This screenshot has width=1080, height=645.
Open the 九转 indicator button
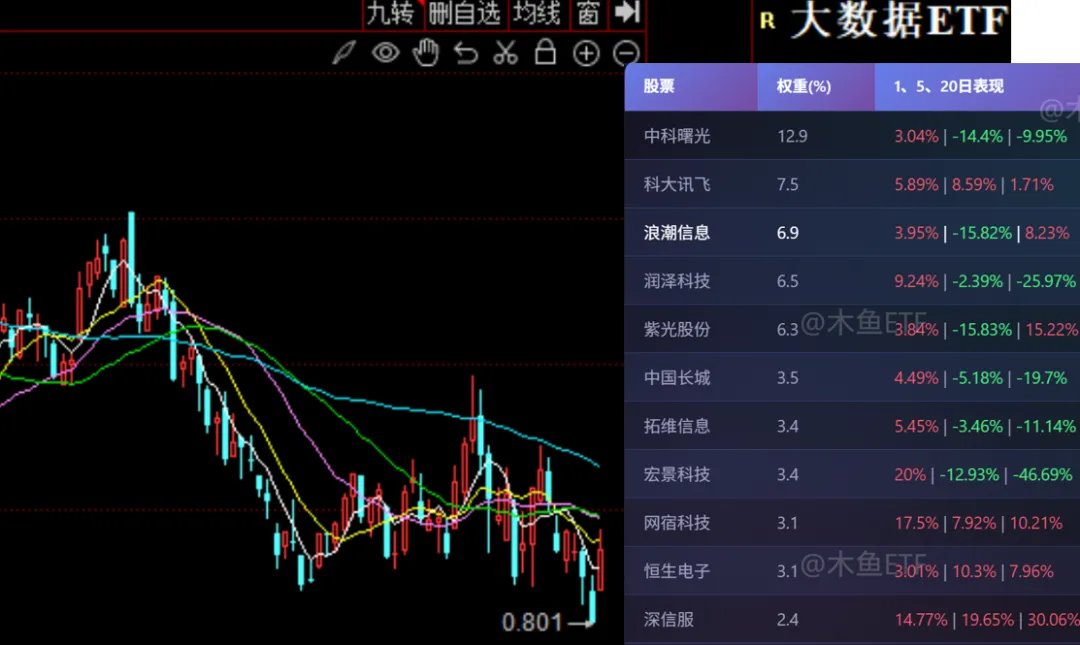coord(391,13)
